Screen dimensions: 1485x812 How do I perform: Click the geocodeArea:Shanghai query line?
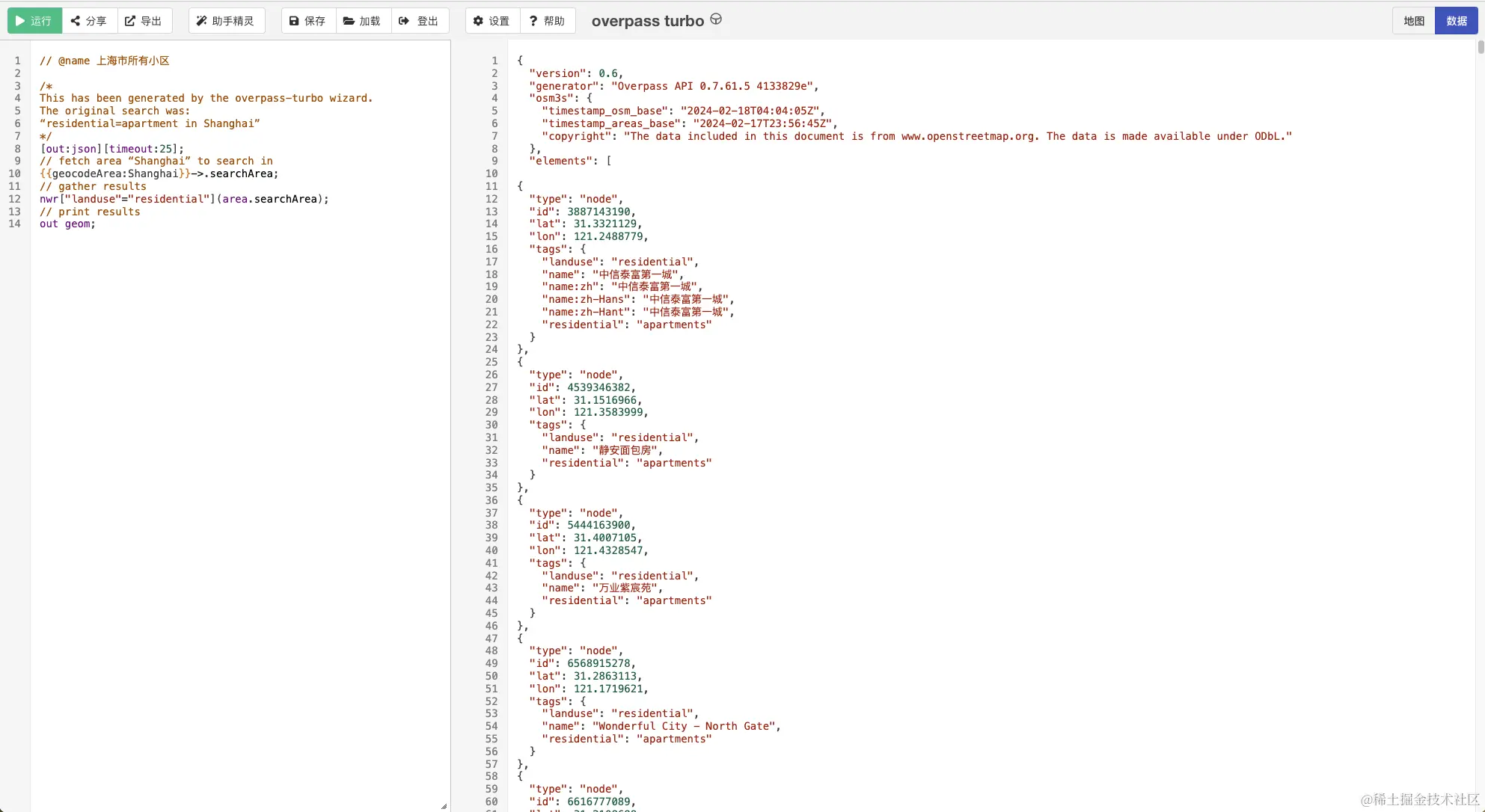pos(159,173)
